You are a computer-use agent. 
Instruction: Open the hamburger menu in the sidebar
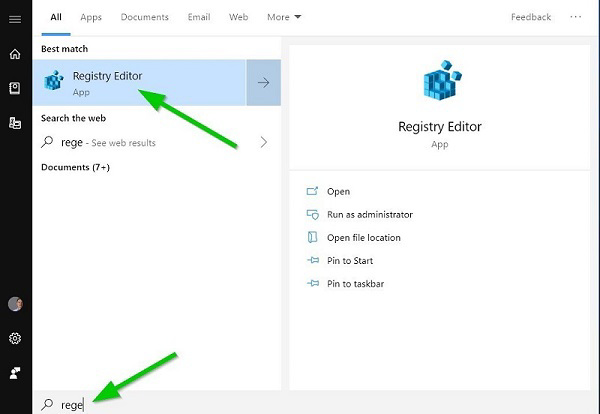point(15,19)
